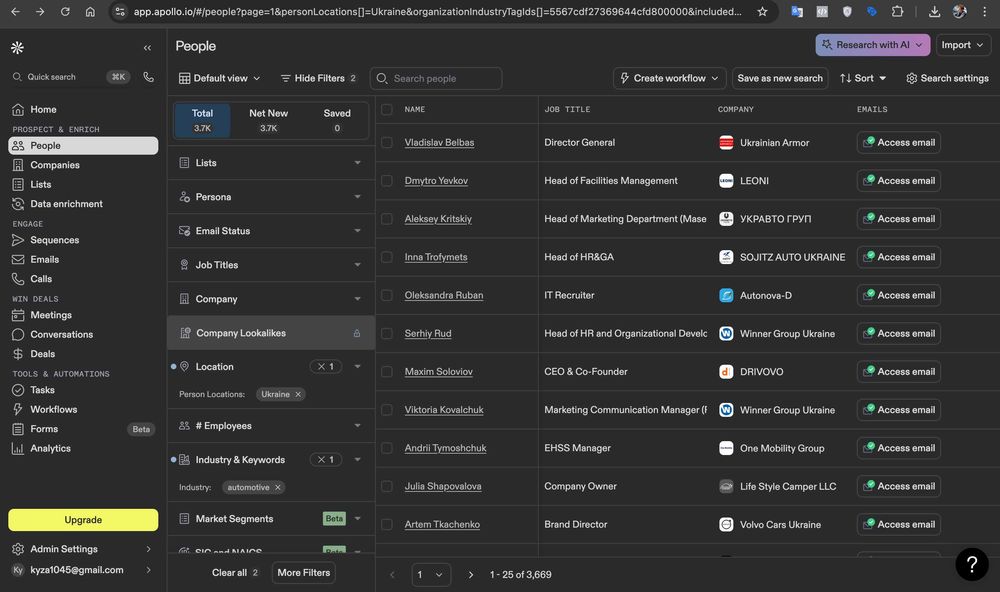This screenshot has width=1000, height=592.
Task: Click Access email for Ukrainian Armor row
Action: [x=899, y=142]
